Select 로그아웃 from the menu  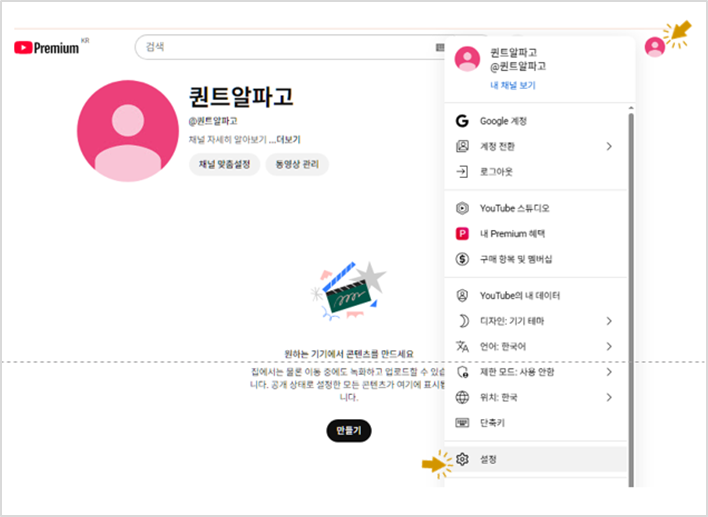536,172
